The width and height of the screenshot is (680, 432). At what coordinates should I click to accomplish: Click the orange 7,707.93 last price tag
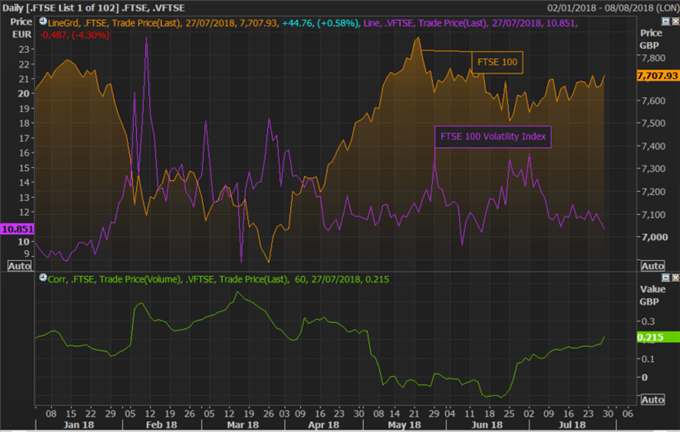[x=657, y=76]
